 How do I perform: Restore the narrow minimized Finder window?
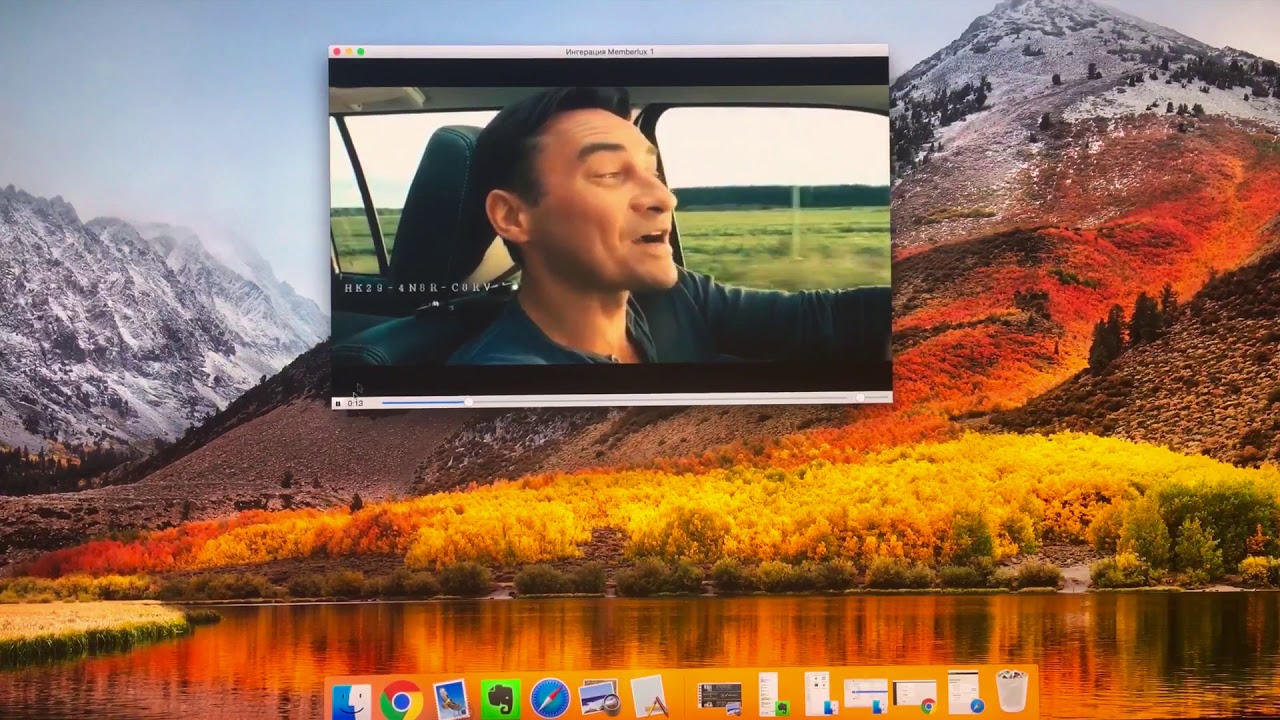coord(821,694)
